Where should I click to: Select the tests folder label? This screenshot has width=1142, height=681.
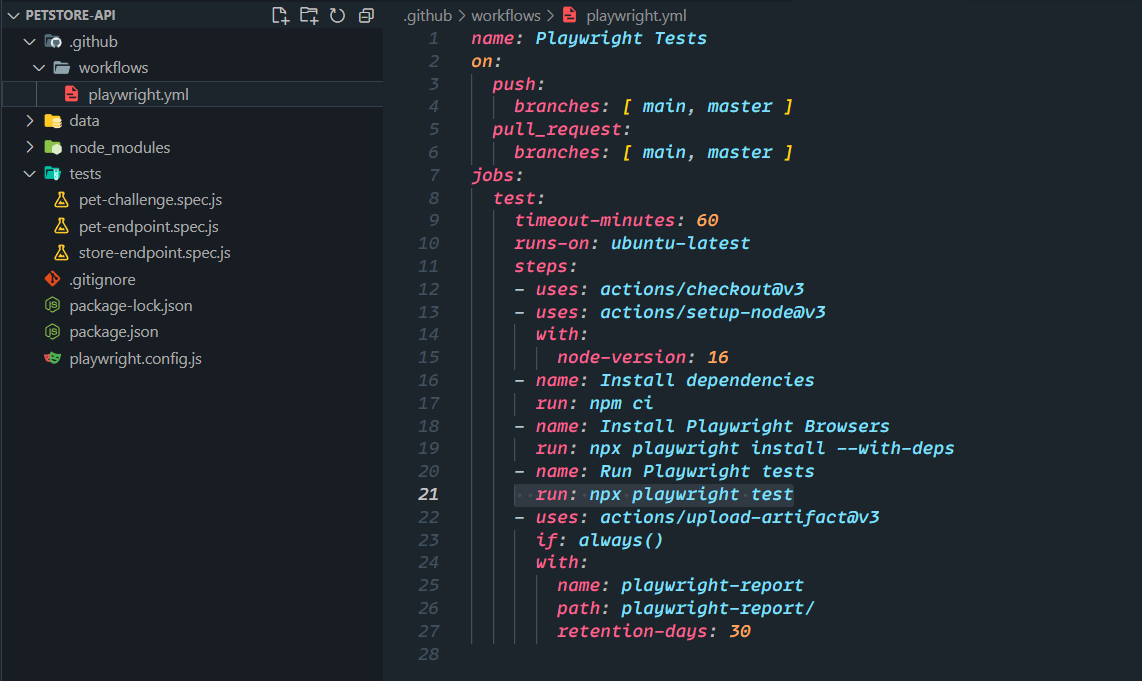84,174
